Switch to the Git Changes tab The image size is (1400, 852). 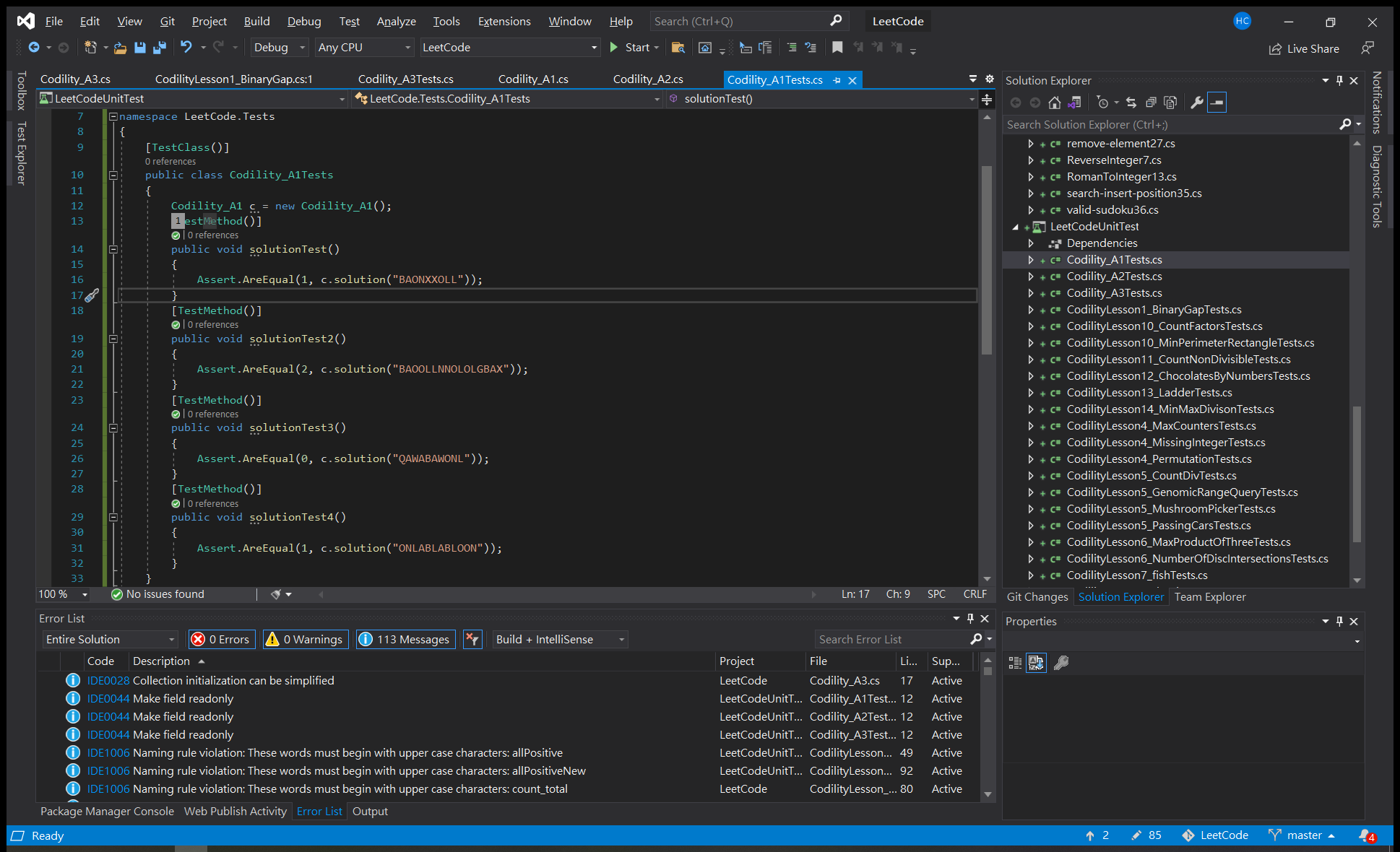pyautogui.click(x=1037, y=597)
